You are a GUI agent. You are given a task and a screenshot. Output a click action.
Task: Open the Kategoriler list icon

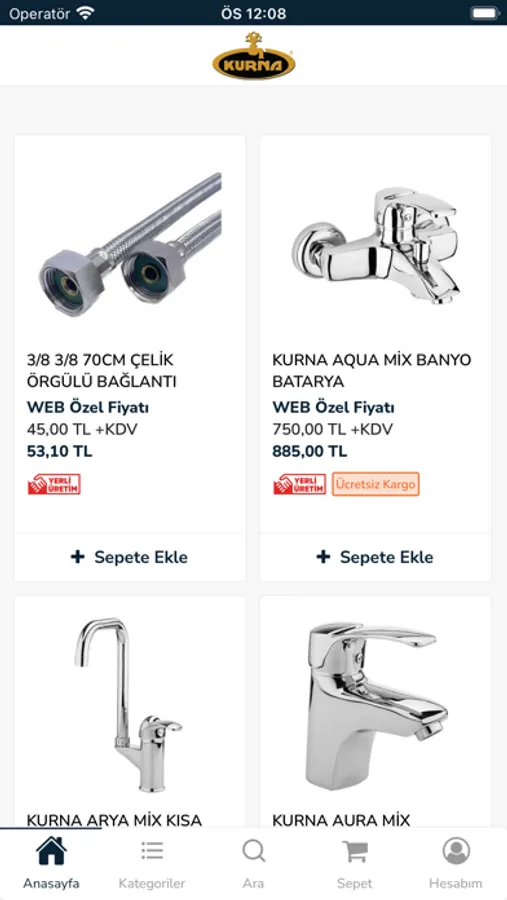pos(152,851)
